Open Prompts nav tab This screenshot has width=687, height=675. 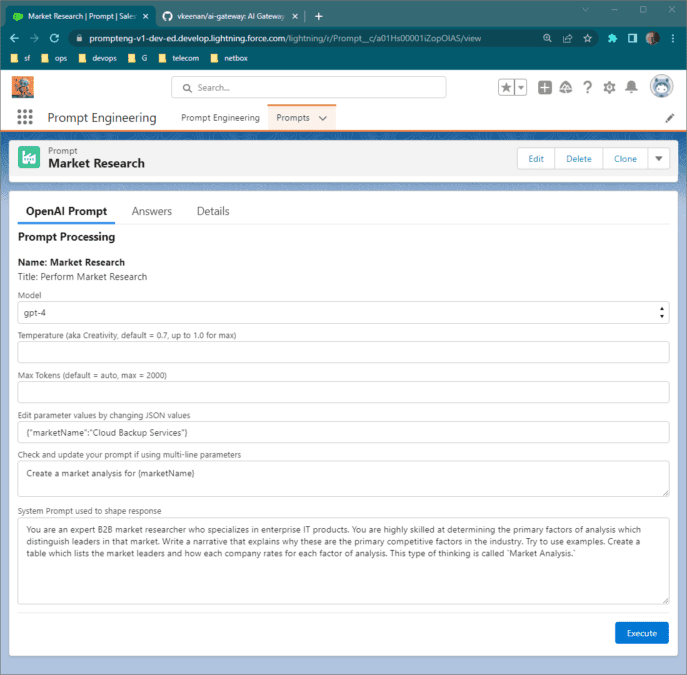pyautogui.click(x=293, y=118)
